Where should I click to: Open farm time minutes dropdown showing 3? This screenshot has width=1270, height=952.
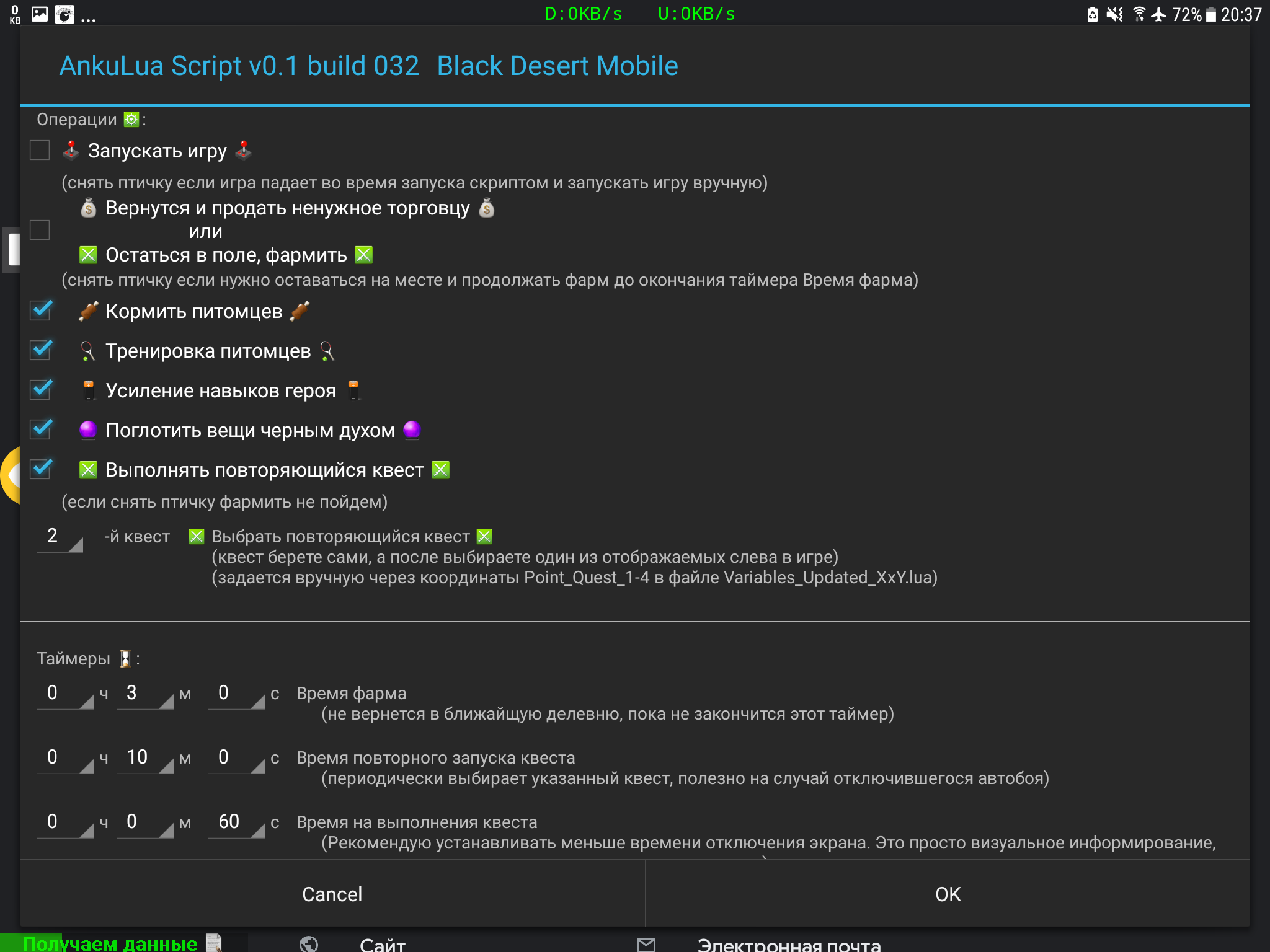144,693
